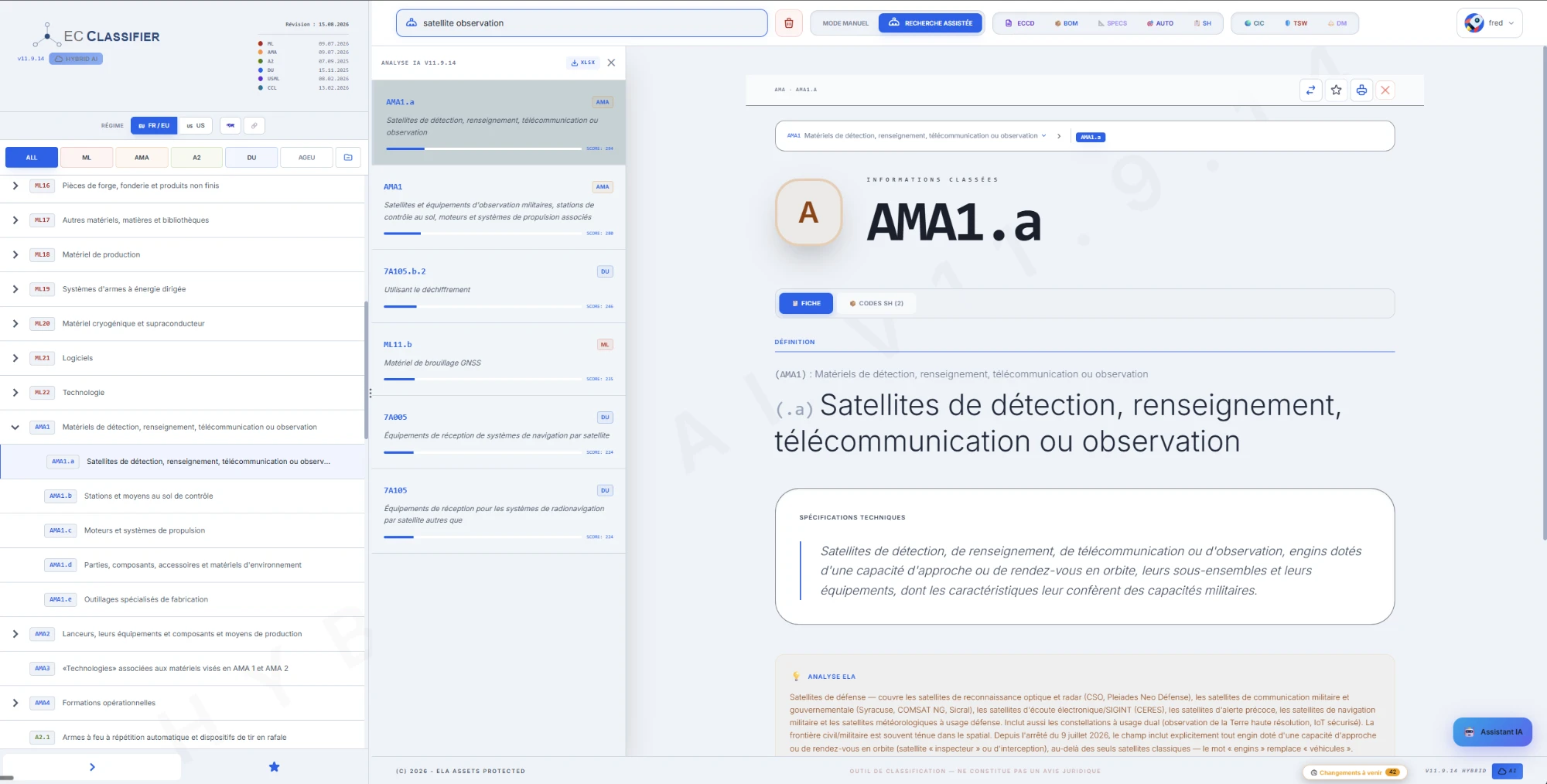This screenshot has height=784, width=1547.
Task: Open the SH tool
Action: [x=1203, y=23]
